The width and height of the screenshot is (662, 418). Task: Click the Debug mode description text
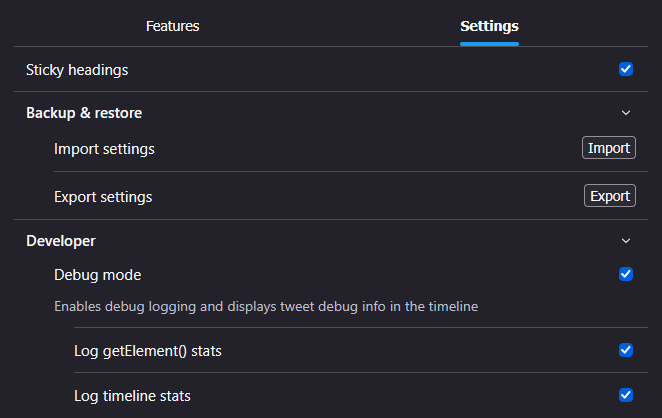266,307
